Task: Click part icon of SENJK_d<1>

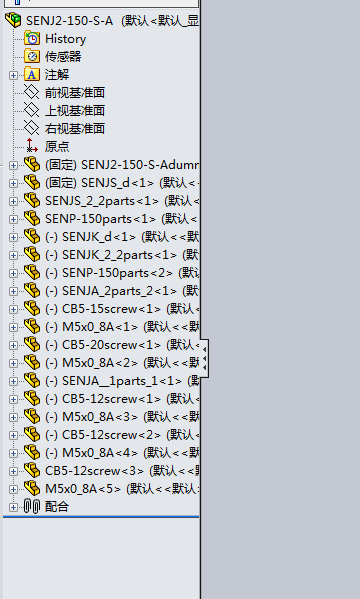Action: tap(32, 236)
